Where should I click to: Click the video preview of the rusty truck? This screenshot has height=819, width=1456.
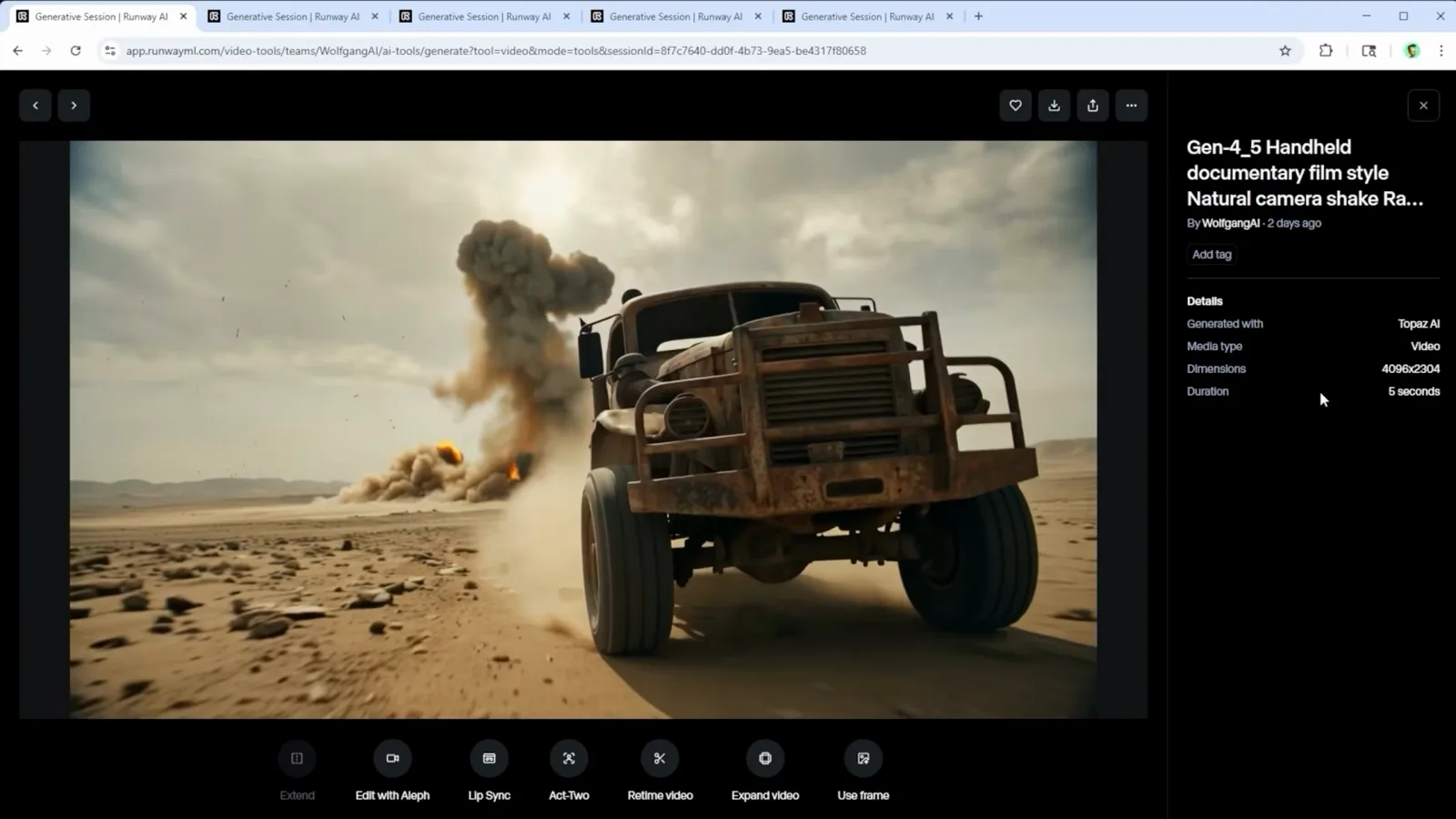tap(583, 430)
